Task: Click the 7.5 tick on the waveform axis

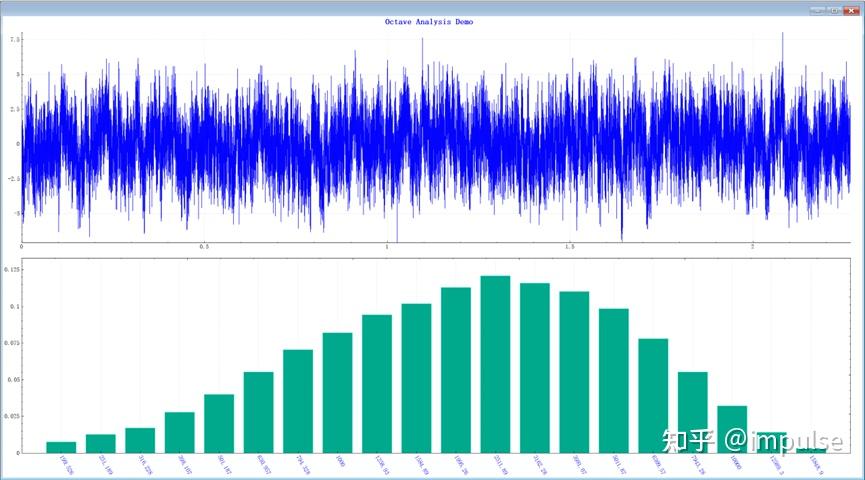Action: [14, 40]
